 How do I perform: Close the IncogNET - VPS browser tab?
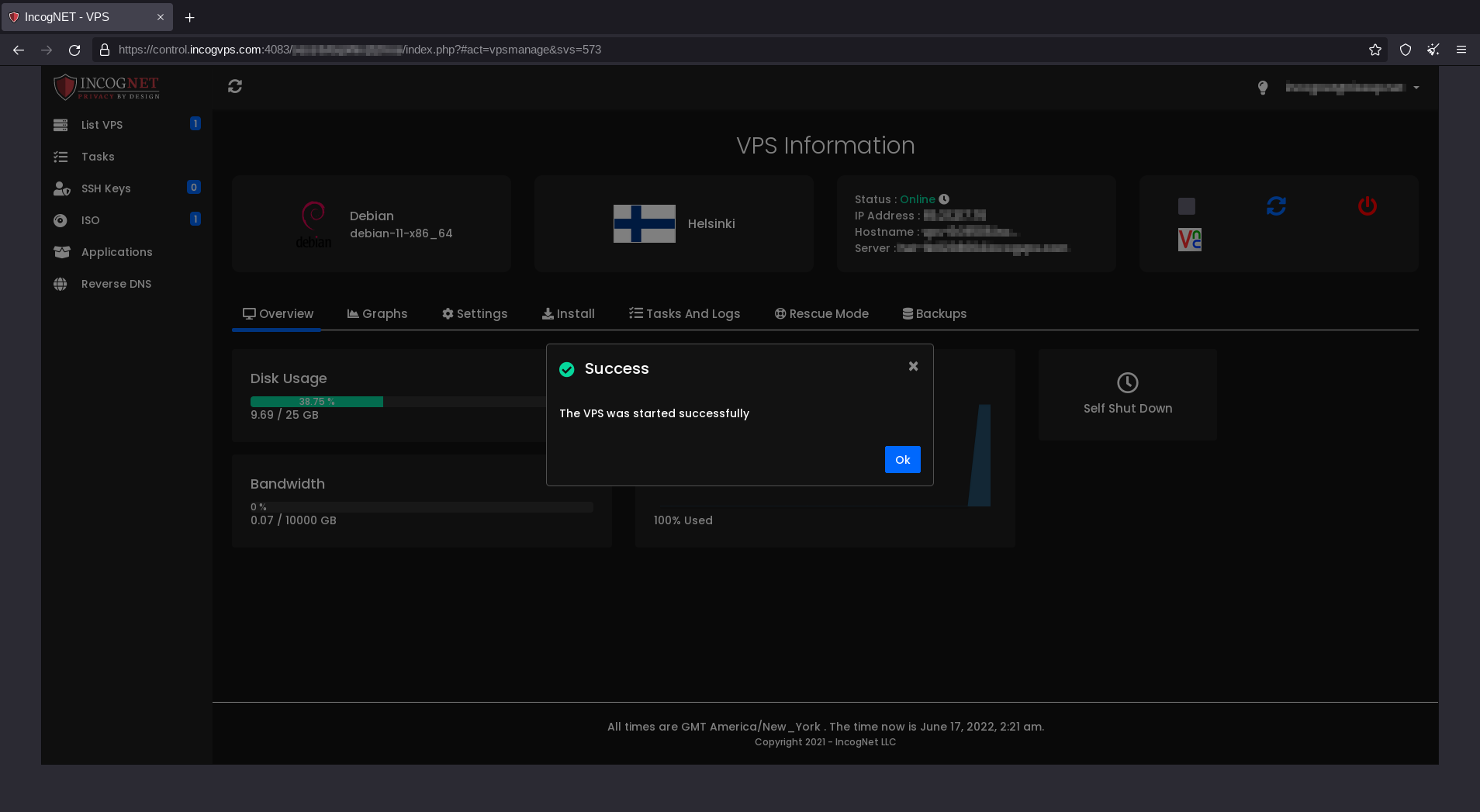[x=161, y=17]
